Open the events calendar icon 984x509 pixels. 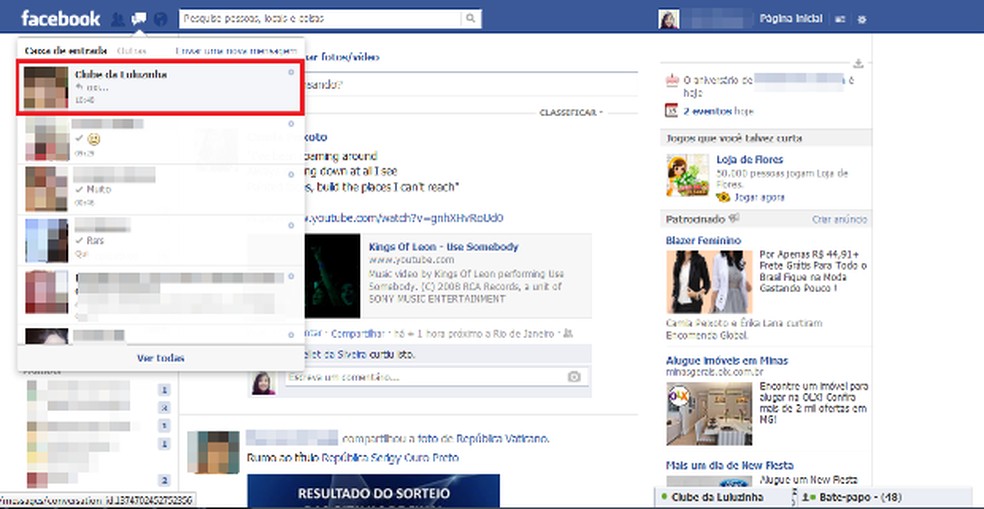click(671, 110)
